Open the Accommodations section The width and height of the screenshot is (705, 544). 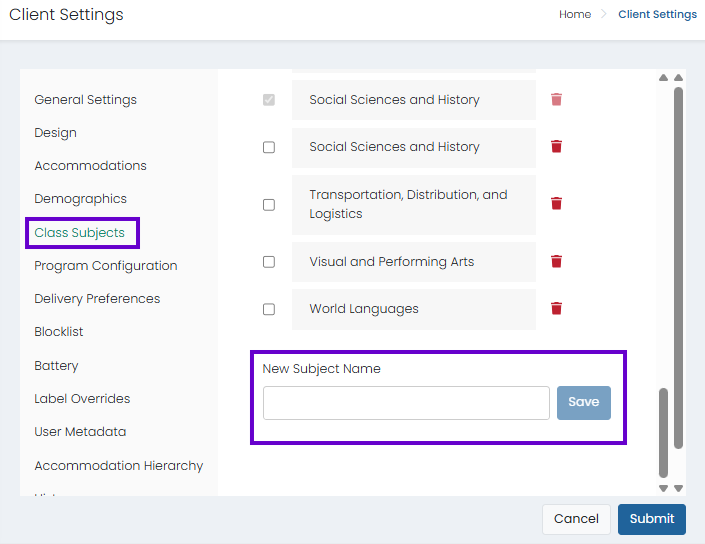[90, 166]
